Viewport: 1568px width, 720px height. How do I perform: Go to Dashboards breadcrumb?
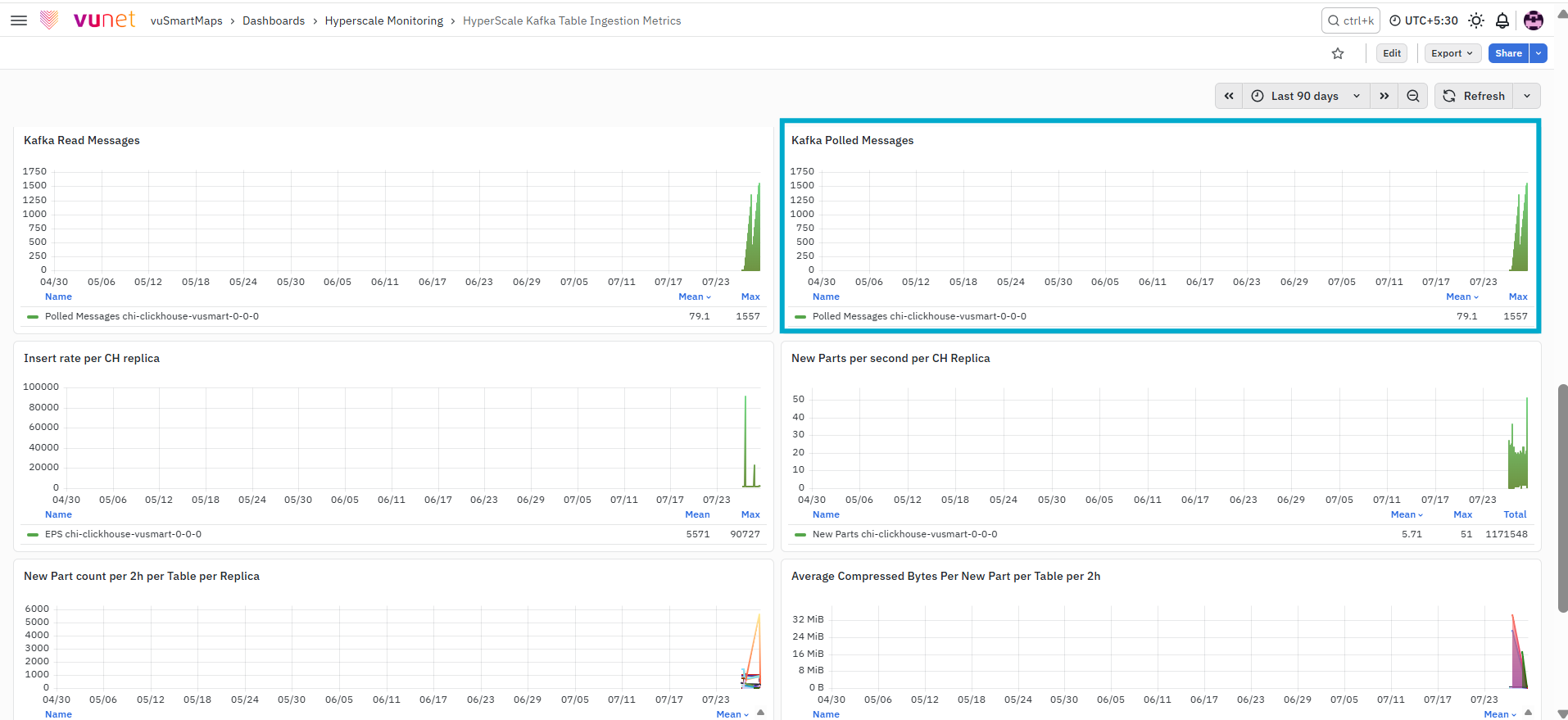274,20
